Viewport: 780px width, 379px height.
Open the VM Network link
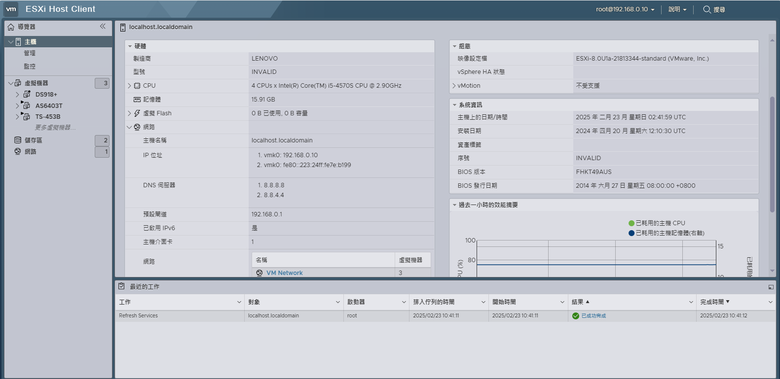point(284,273)
